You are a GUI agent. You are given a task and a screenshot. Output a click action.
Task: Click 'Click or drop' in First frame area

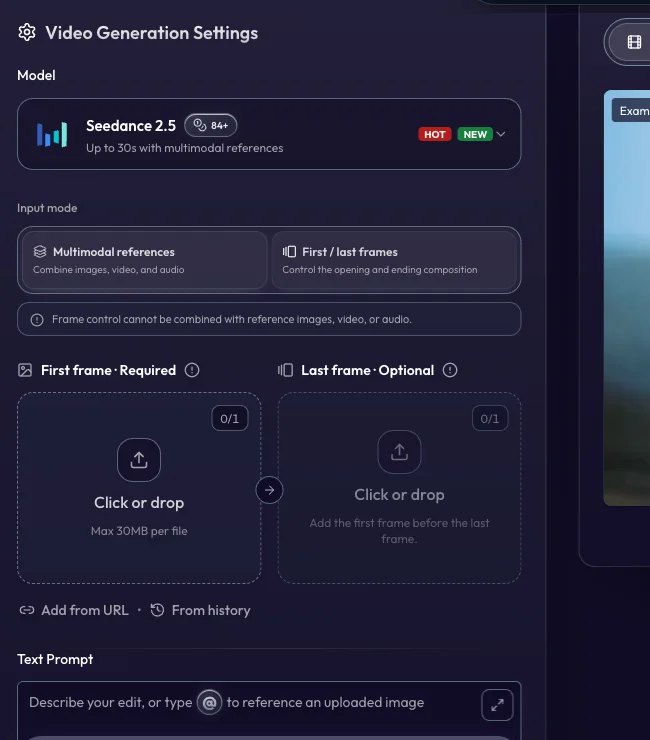[139, 503]
